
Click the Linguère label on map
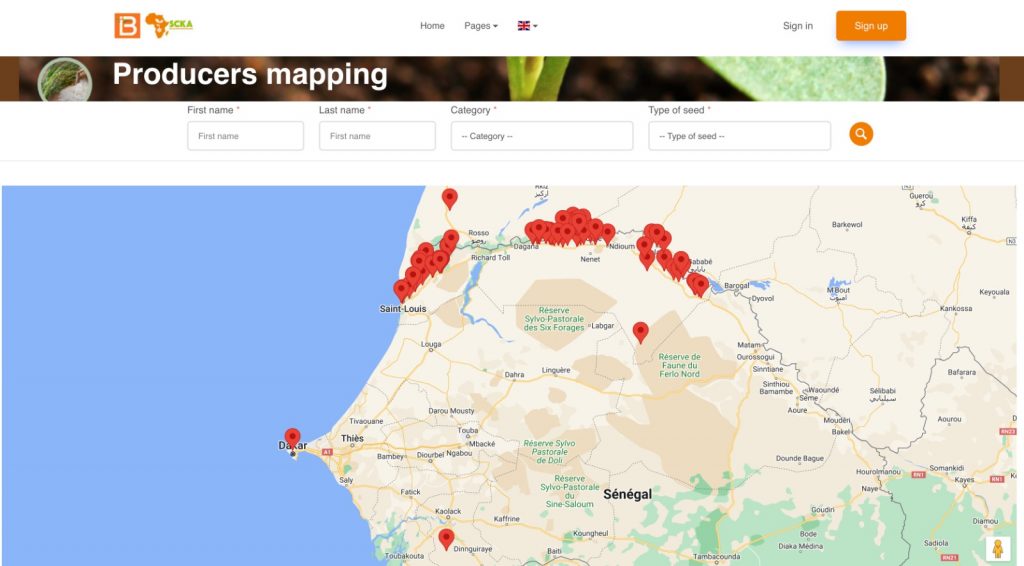[x=556, y=370]
